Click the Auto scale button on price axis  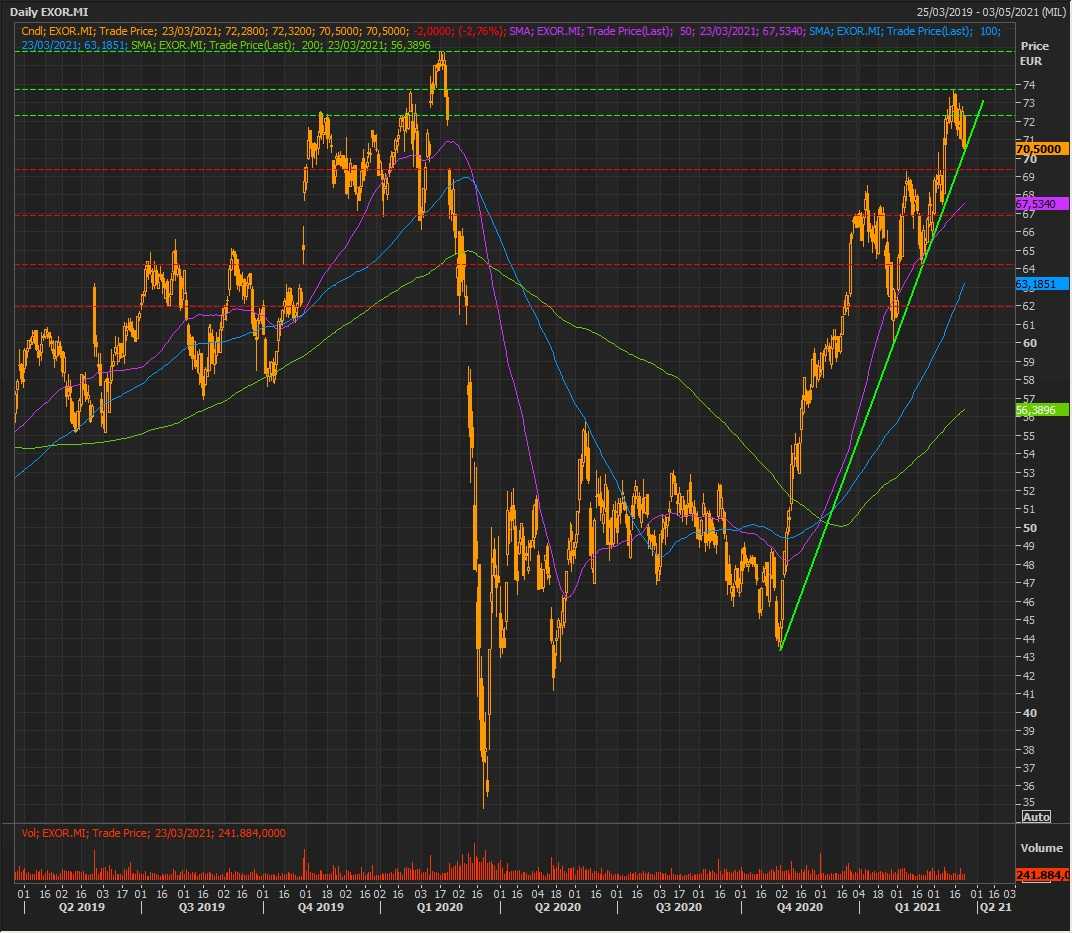[1036, 817]
